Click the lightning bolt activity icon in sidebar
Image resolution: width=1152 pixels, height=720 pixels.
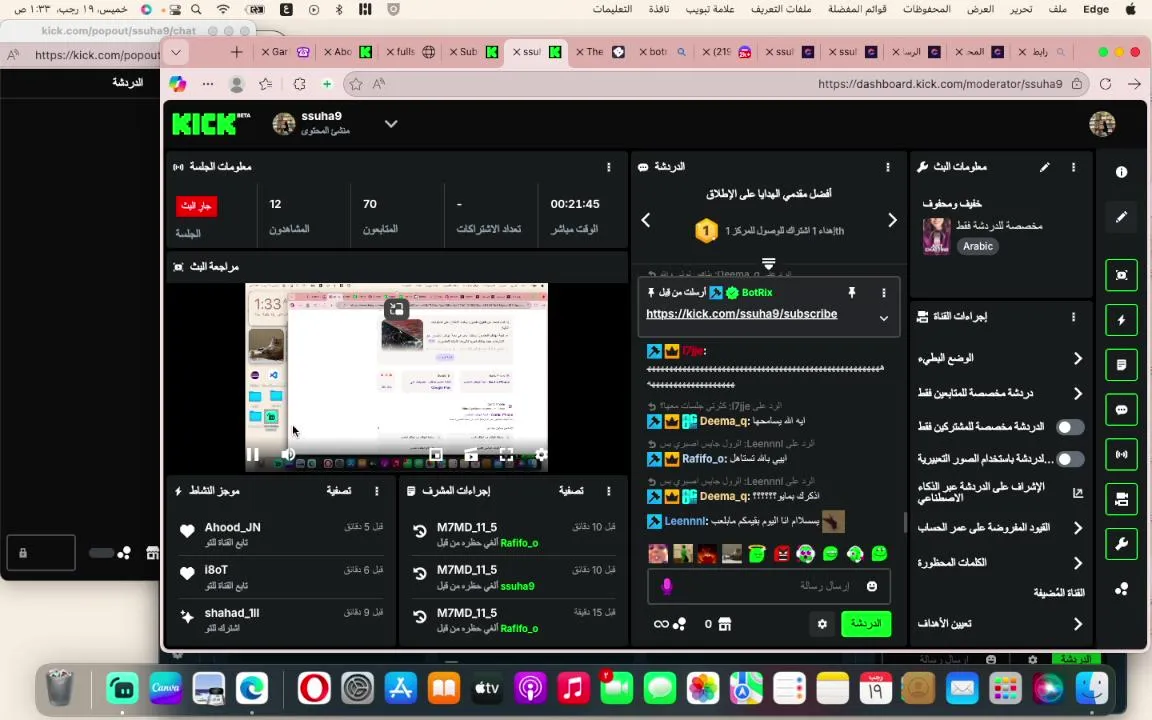[1121, 320]
